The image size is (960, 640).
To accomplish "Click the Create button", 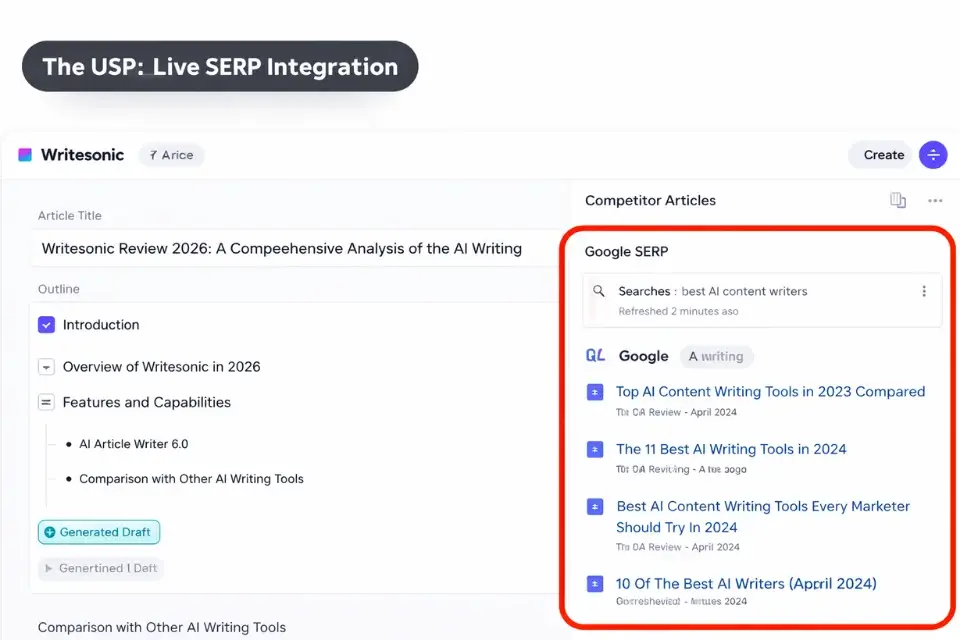I will pos(881,155).
